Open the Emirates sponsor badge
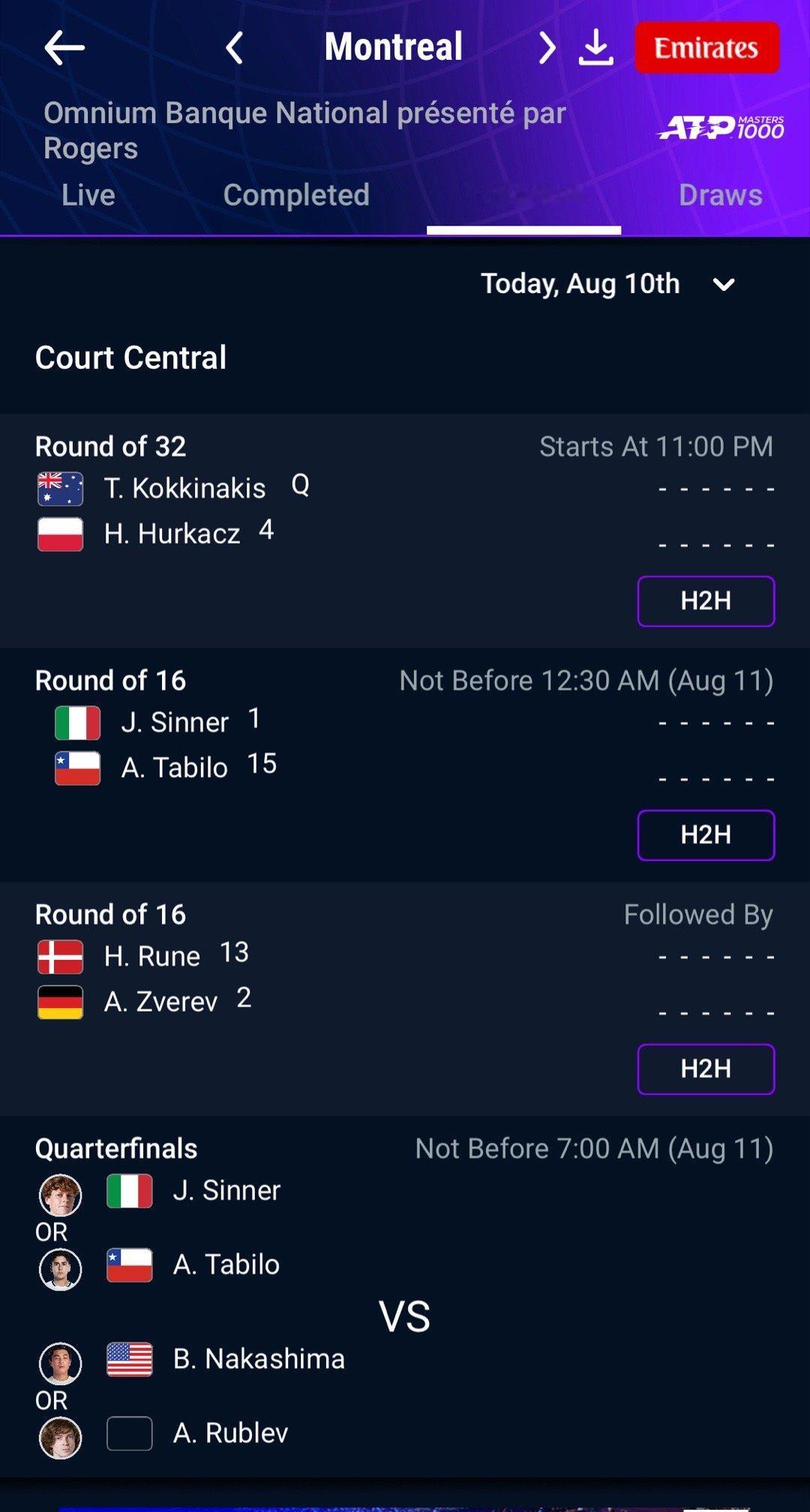The image size is (810, 1512). (707, 48)
